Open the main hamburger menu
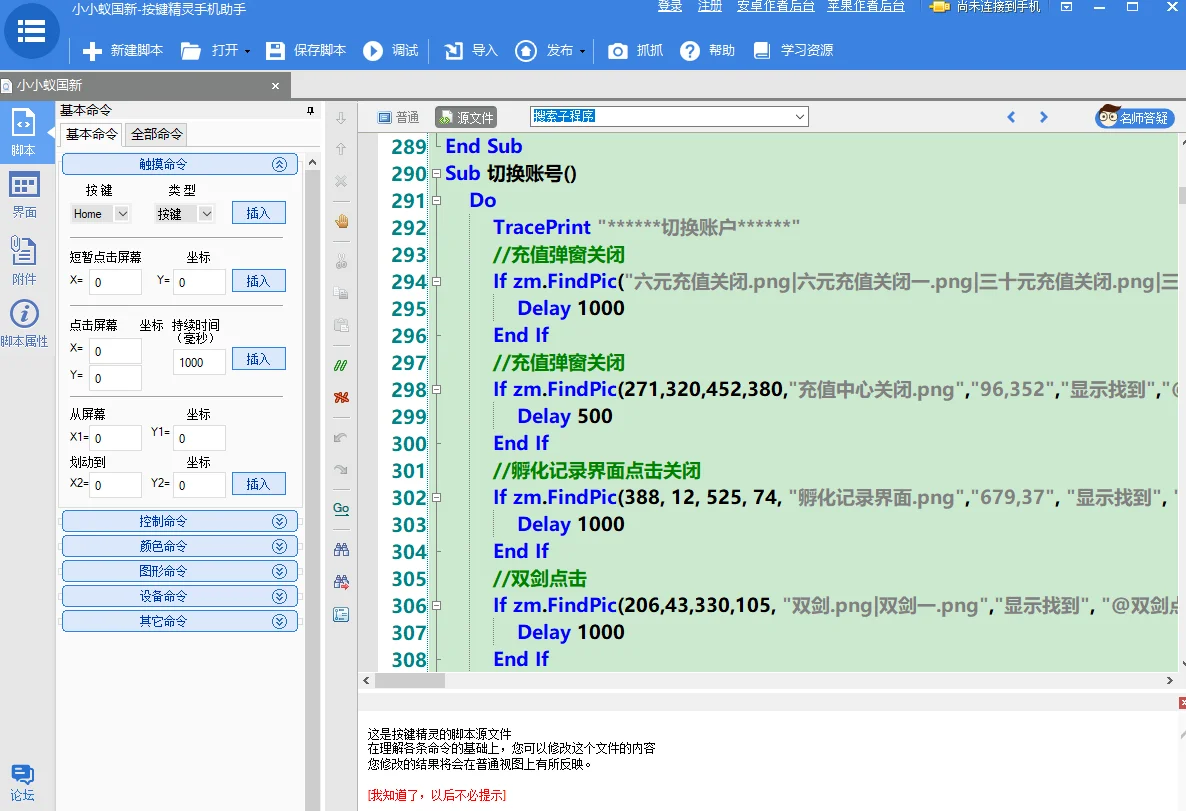 click(31, 31)
